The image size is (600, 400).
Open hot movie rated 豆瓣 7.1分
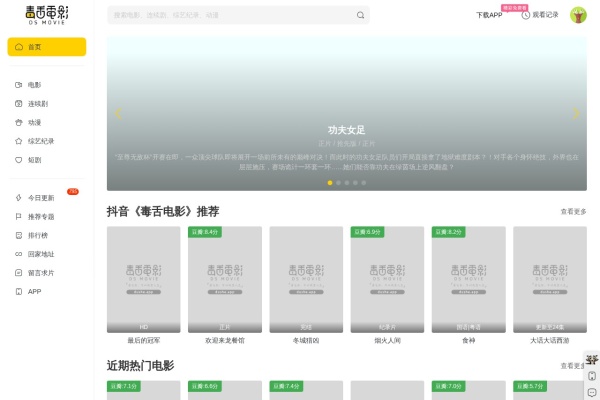143,390
